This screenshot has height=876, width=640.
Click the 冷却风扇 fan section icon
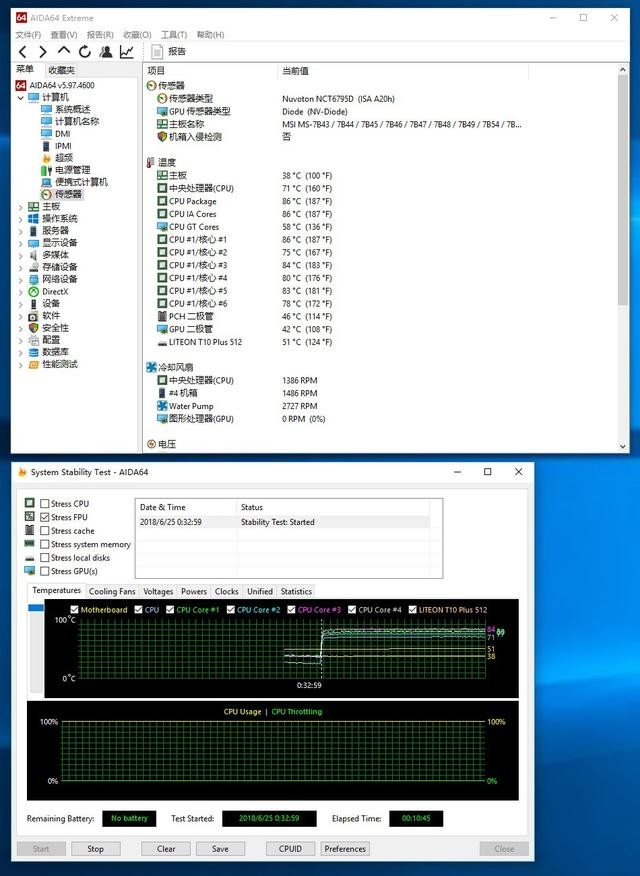click(x=151, y=367)
